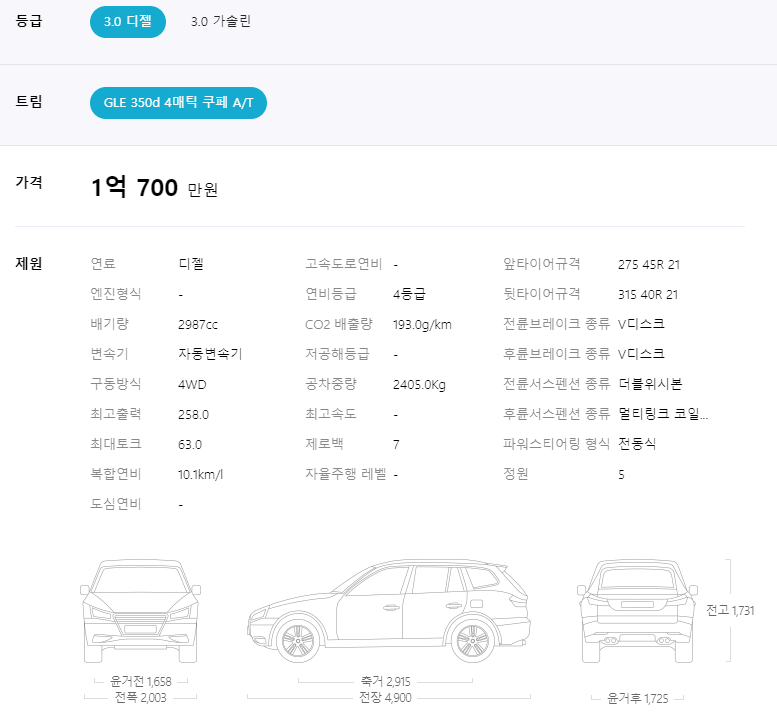
Task: Click the 제로백 value 7
Action: [x=396, y=445]
